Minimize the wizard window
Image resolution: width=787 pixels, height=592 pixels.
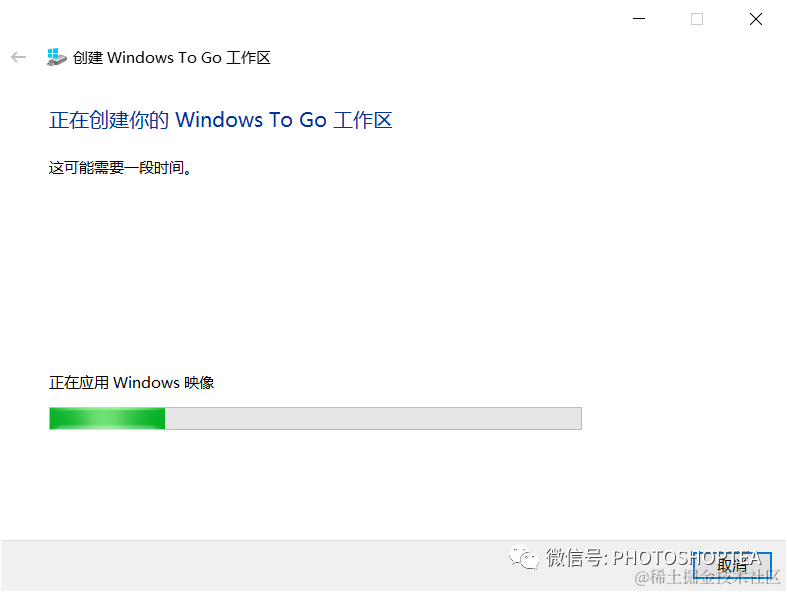(638, 19)
